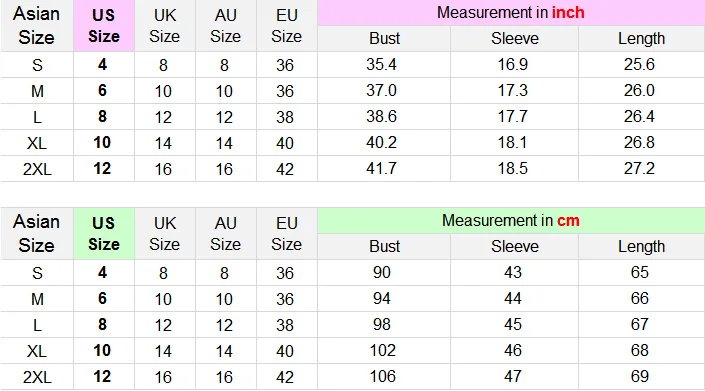Select the Asian Size header of top table

36,26
